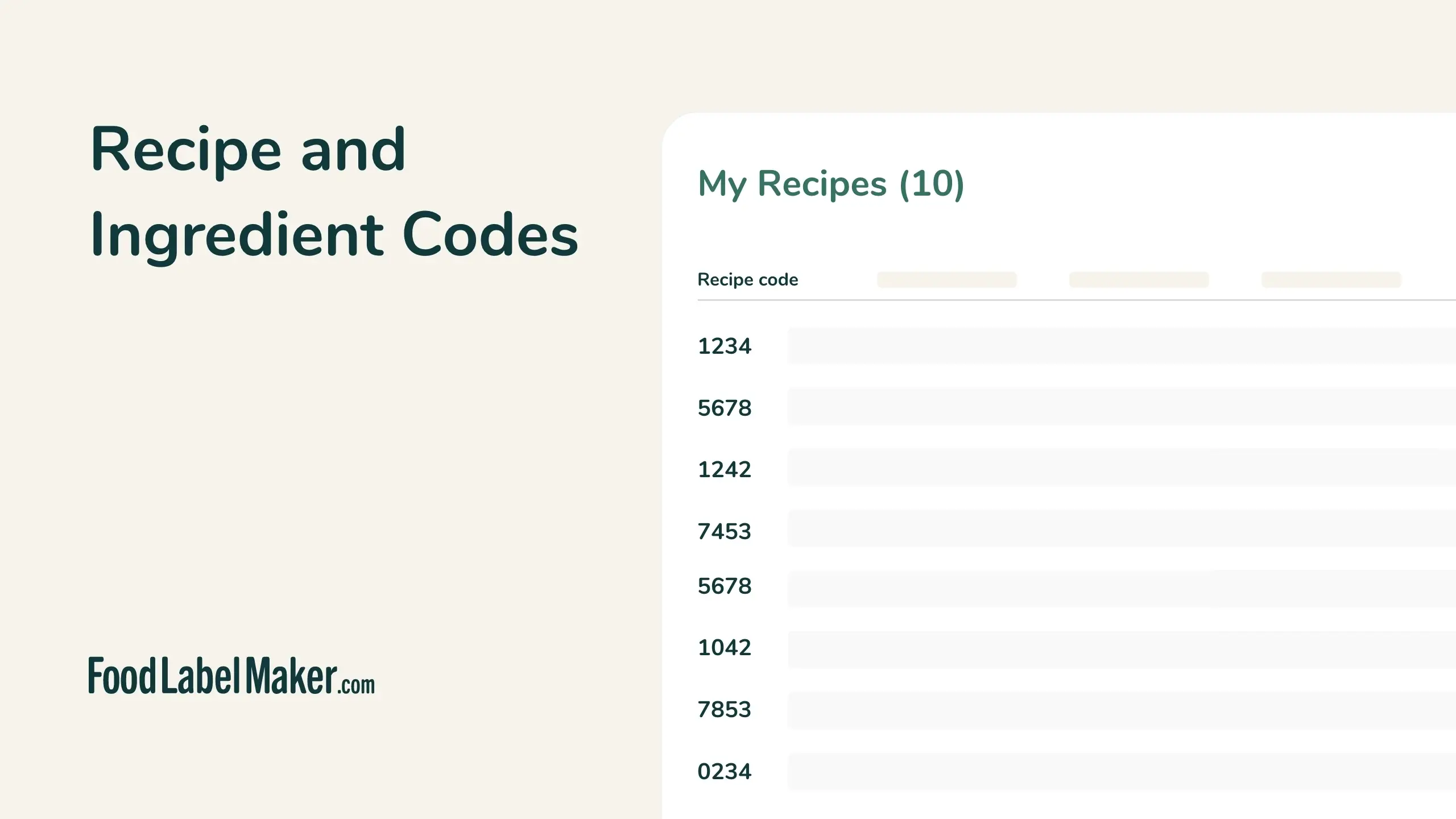1456x819 pixels.
Task: Open the first placeholder column header
Action: [x=946, y=280]
